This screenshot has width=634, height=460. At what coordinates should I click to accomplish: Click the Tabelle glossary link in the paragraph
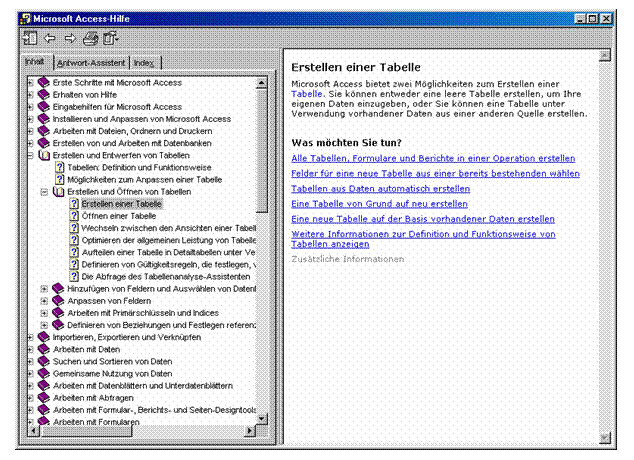tap(307, 94)
